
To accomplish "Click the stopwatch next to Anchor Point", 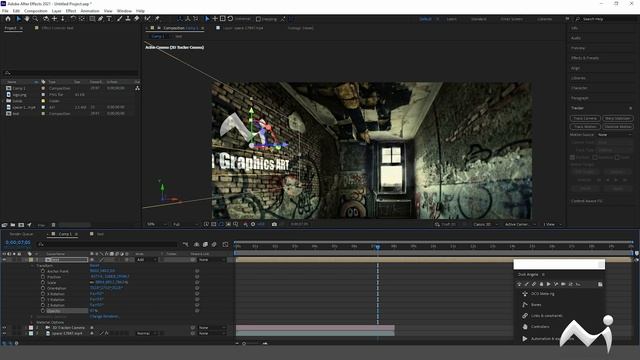I will click(43, 271).
